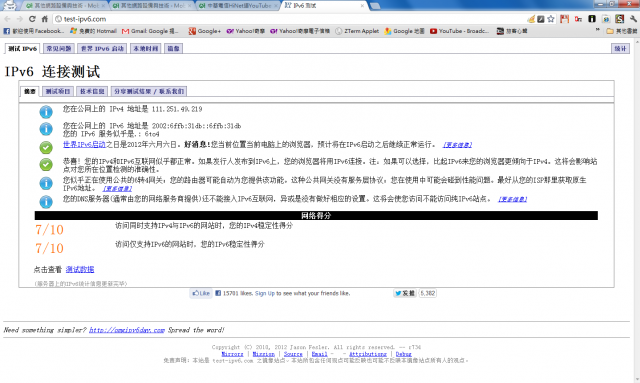Click the Attributions footer link

point(368,354)
